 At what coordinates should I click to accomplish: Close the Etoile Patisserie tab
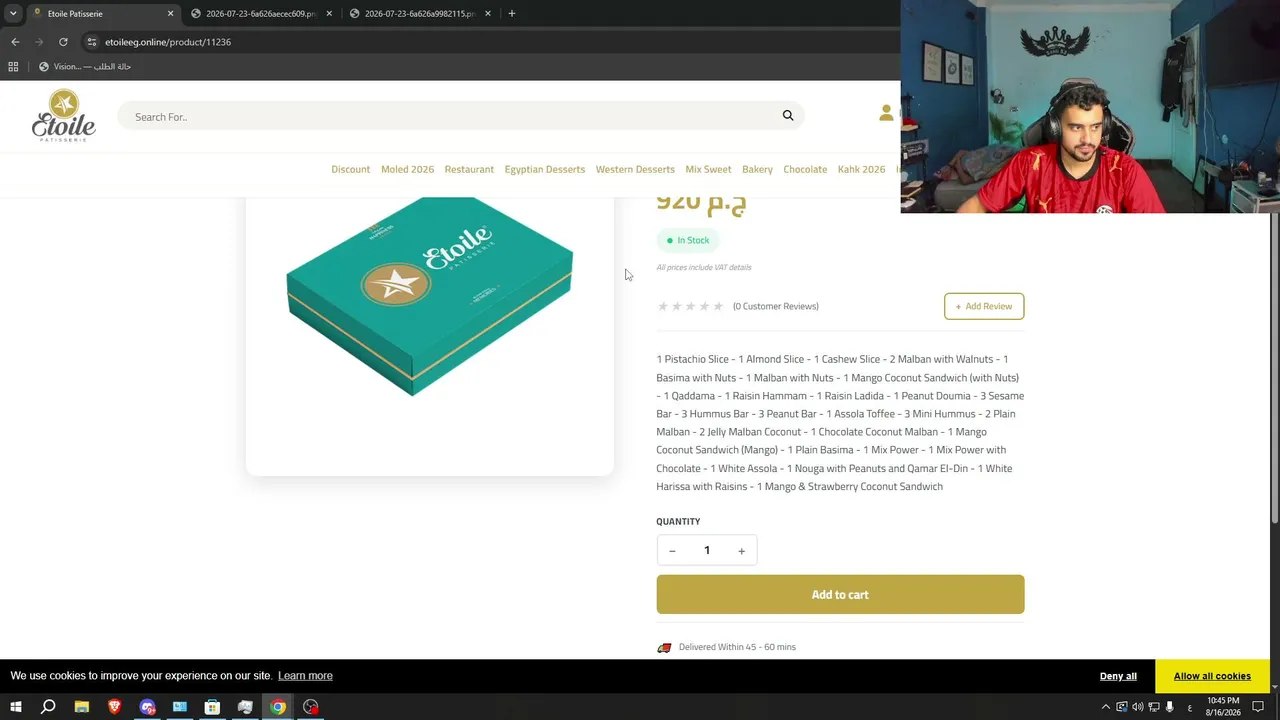click(x=170, y=14)
